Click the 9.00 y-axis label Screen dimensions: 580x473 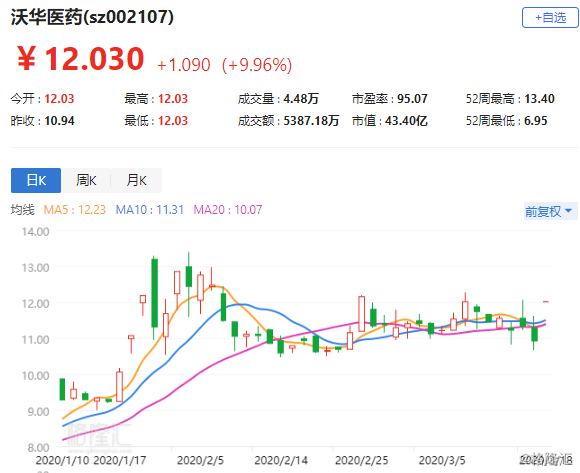tap(38, 412)
